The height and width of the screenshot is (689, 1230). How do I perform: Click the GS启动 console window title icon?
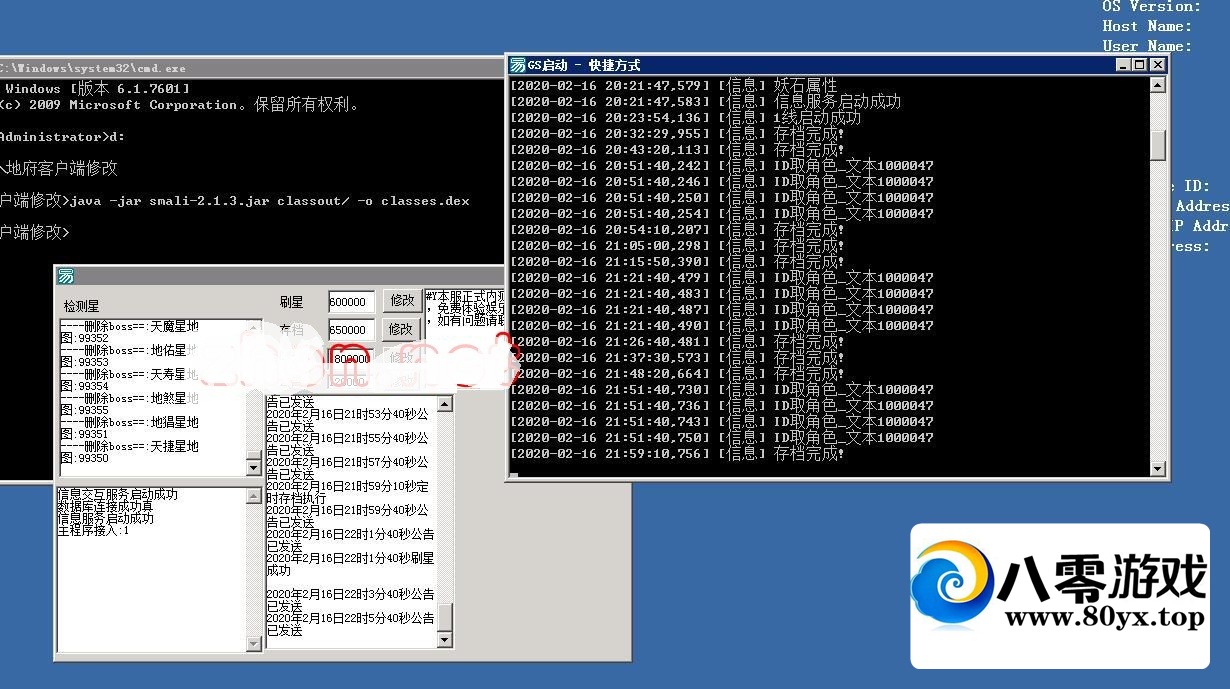(518, 65)
